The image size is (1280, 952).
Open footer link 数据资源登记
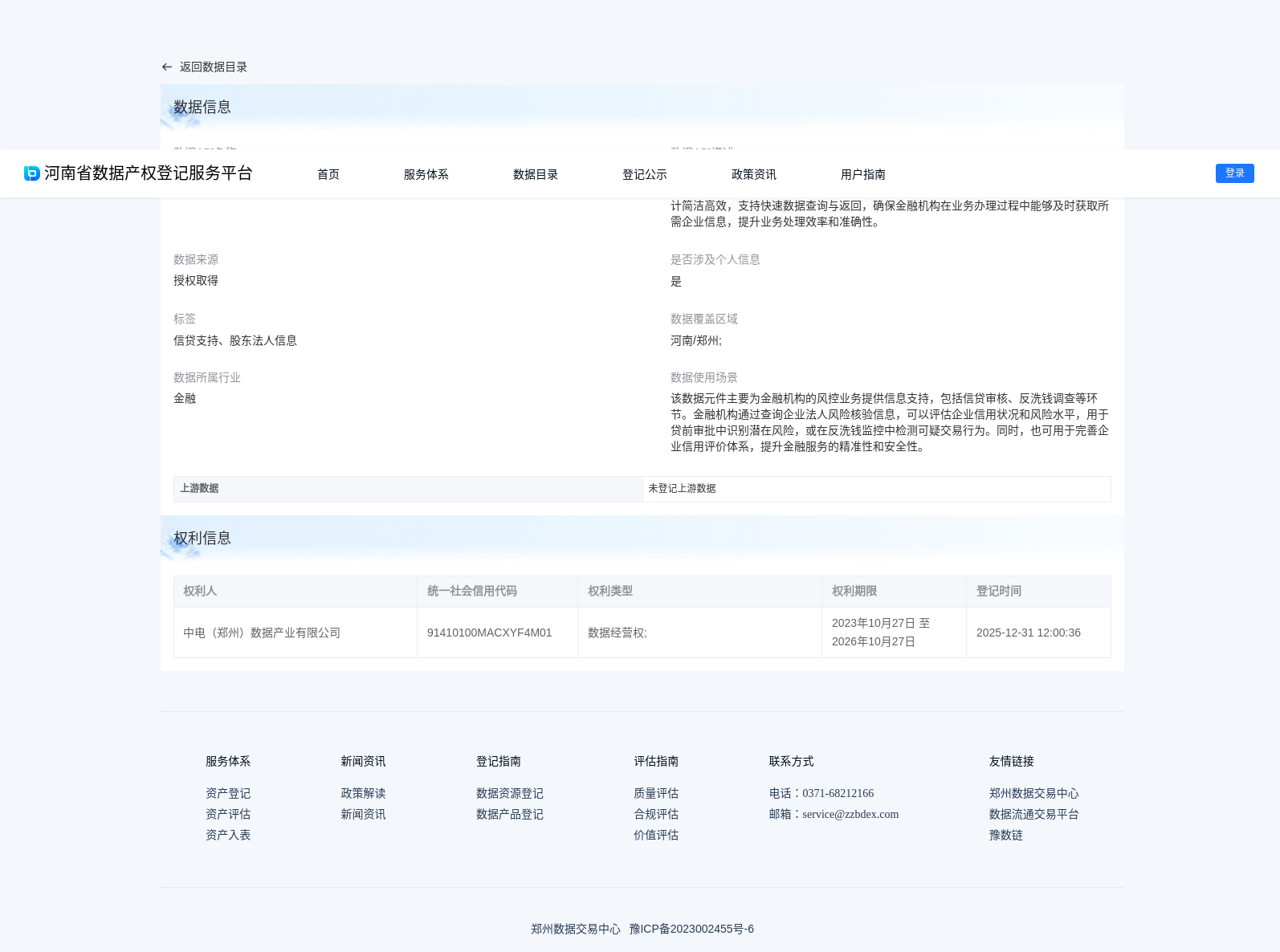pos(510,793)
